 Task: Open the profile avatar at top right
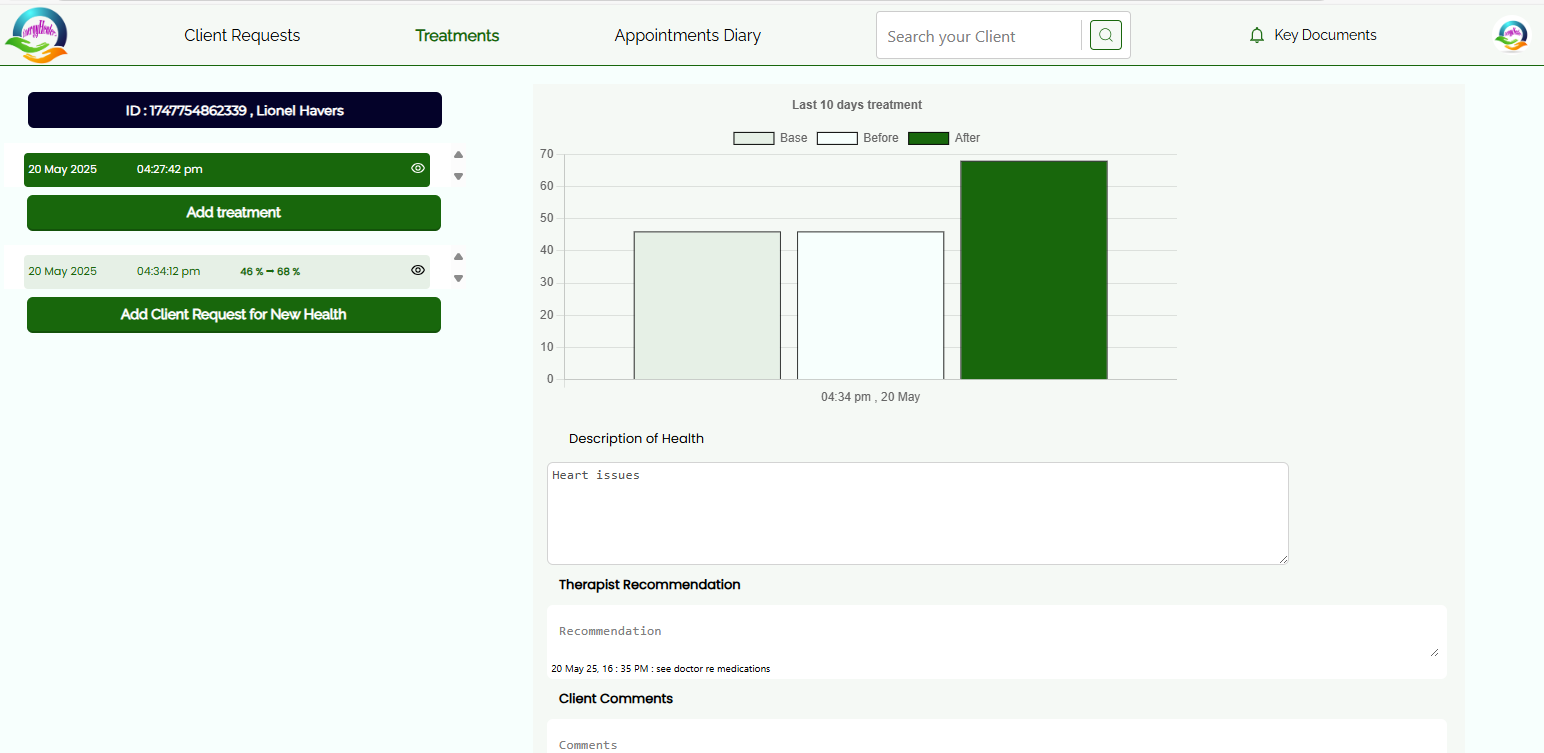click(x=1511, y=35)
